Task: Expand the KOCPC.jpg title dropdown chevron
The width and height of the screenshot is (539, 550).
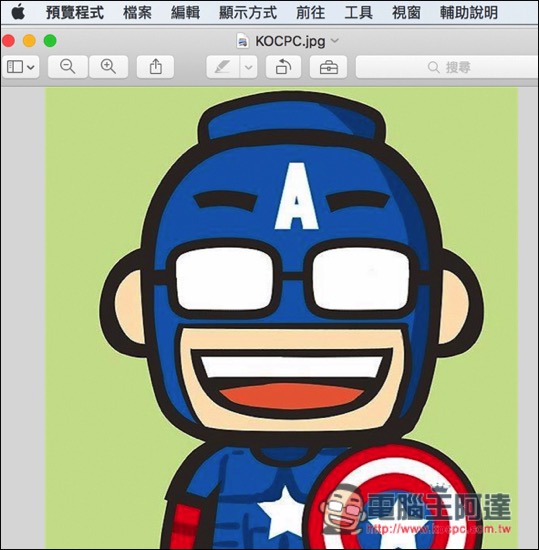Action: (x=335, y=41)
